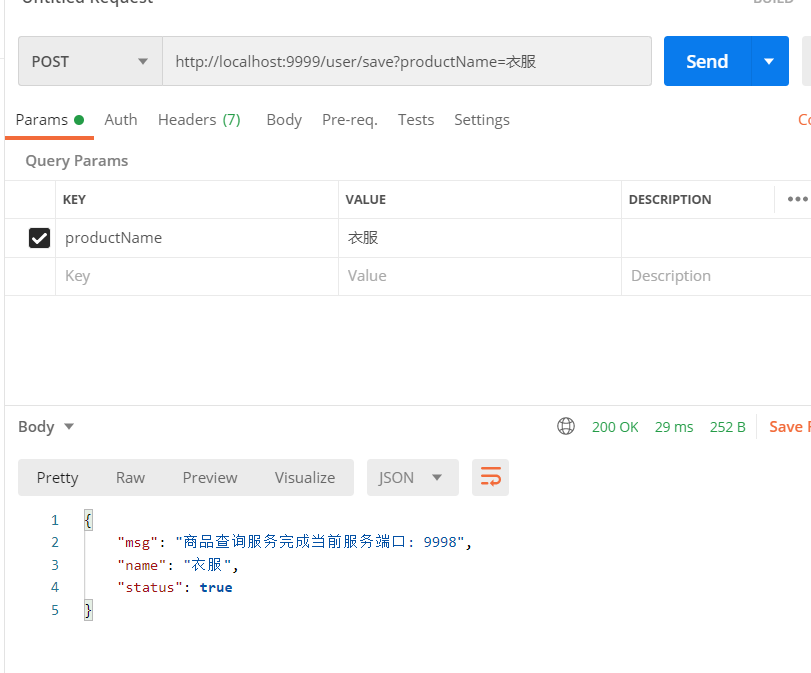Open the Settings tab
This screenshot has width=811, height=673.
pyautogui.click(x=482, y=120)
